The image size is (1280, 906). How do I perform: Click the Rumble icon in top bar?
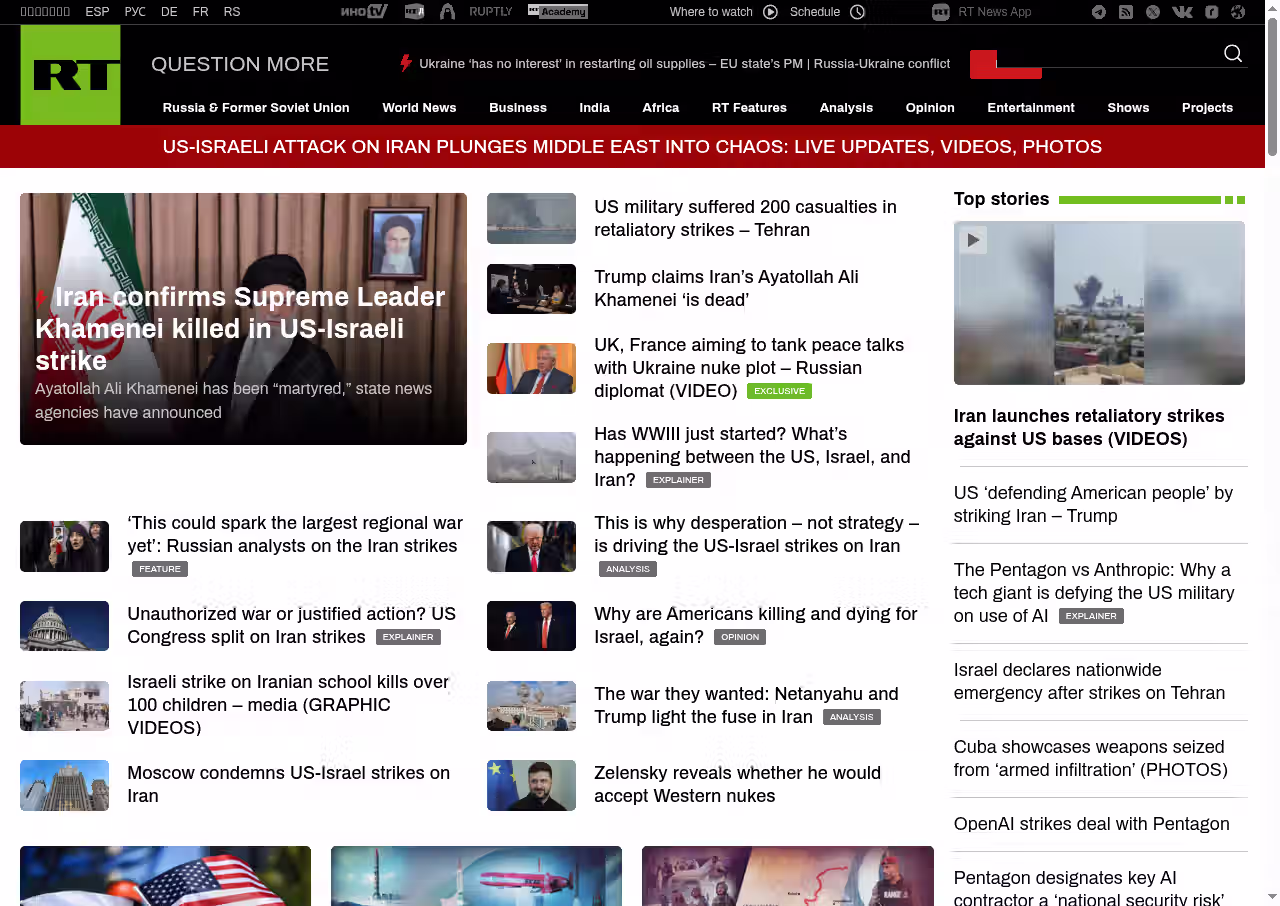coord(1211,12)
